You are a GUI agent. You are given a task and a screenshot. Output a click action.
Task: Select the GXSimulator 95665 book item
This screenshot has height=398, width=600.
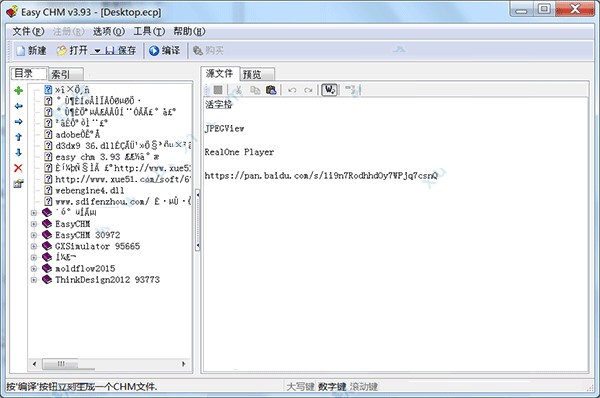coord(97,246)
